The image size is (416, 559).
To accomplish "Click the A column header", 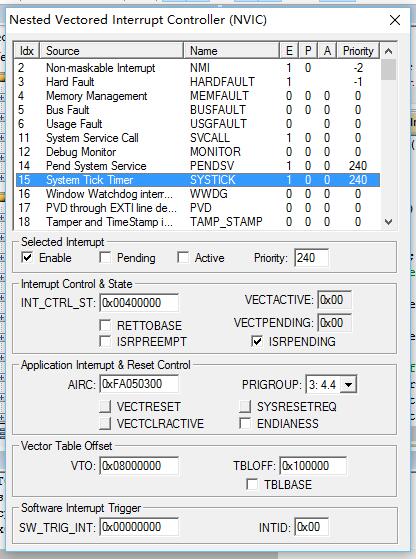I will point(327,51).
